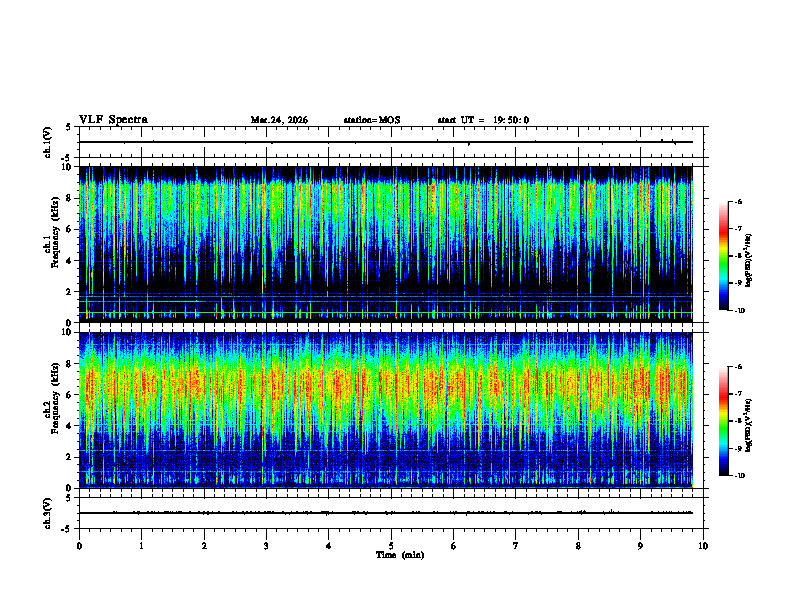Click the ch.1 voltage waveform trace

(x=386, y=142)
